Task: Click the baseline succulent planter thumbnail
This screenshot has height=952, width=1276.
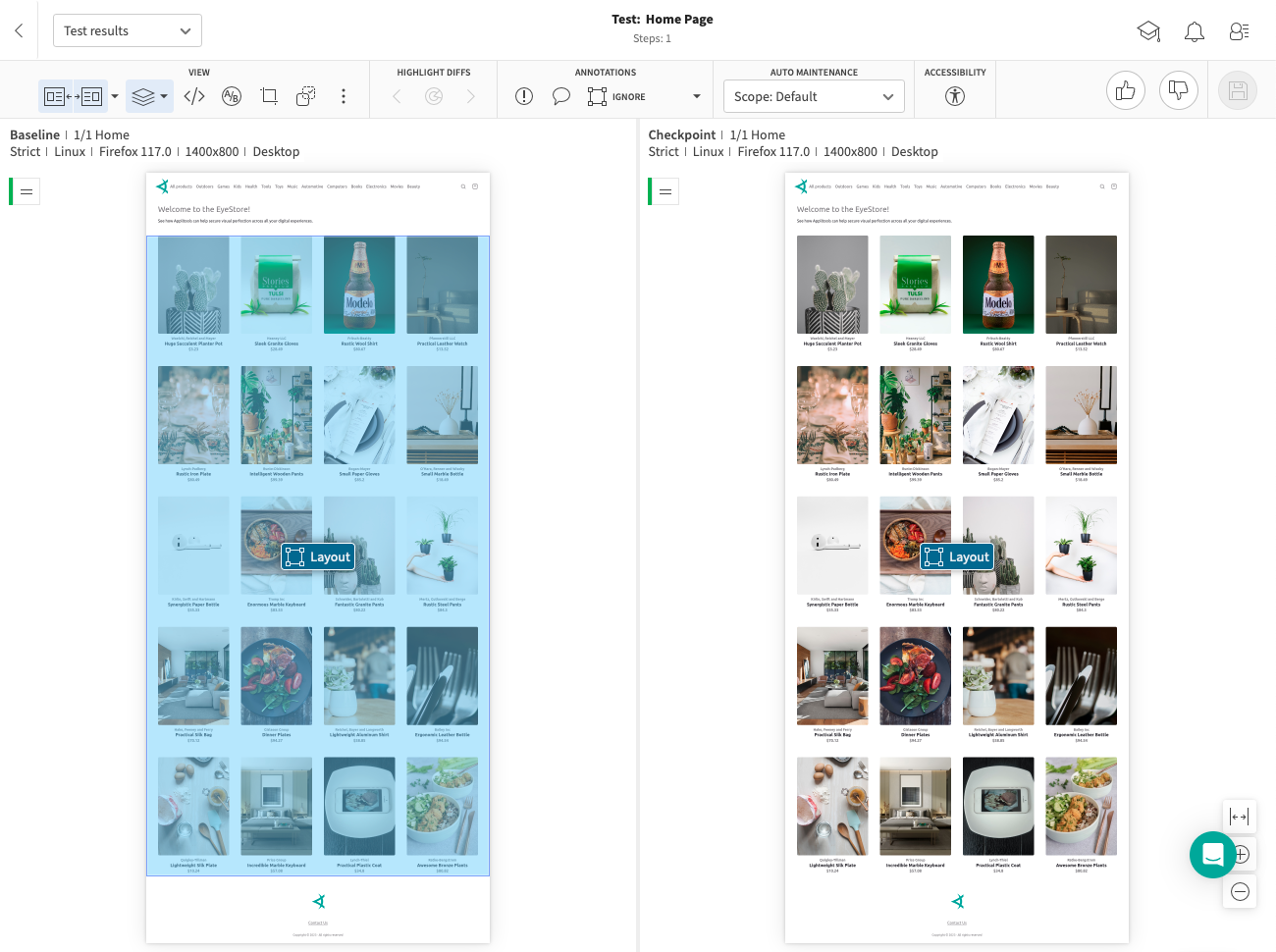Action: tap(193, 285)
